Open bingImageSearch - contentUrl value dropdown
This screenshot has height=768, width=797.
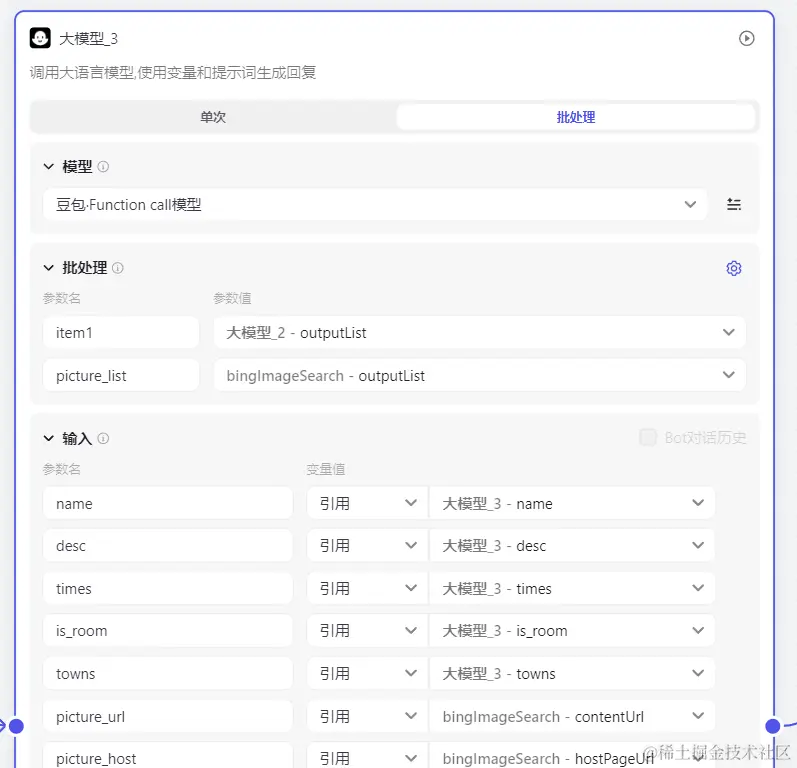tap(572, 716)
